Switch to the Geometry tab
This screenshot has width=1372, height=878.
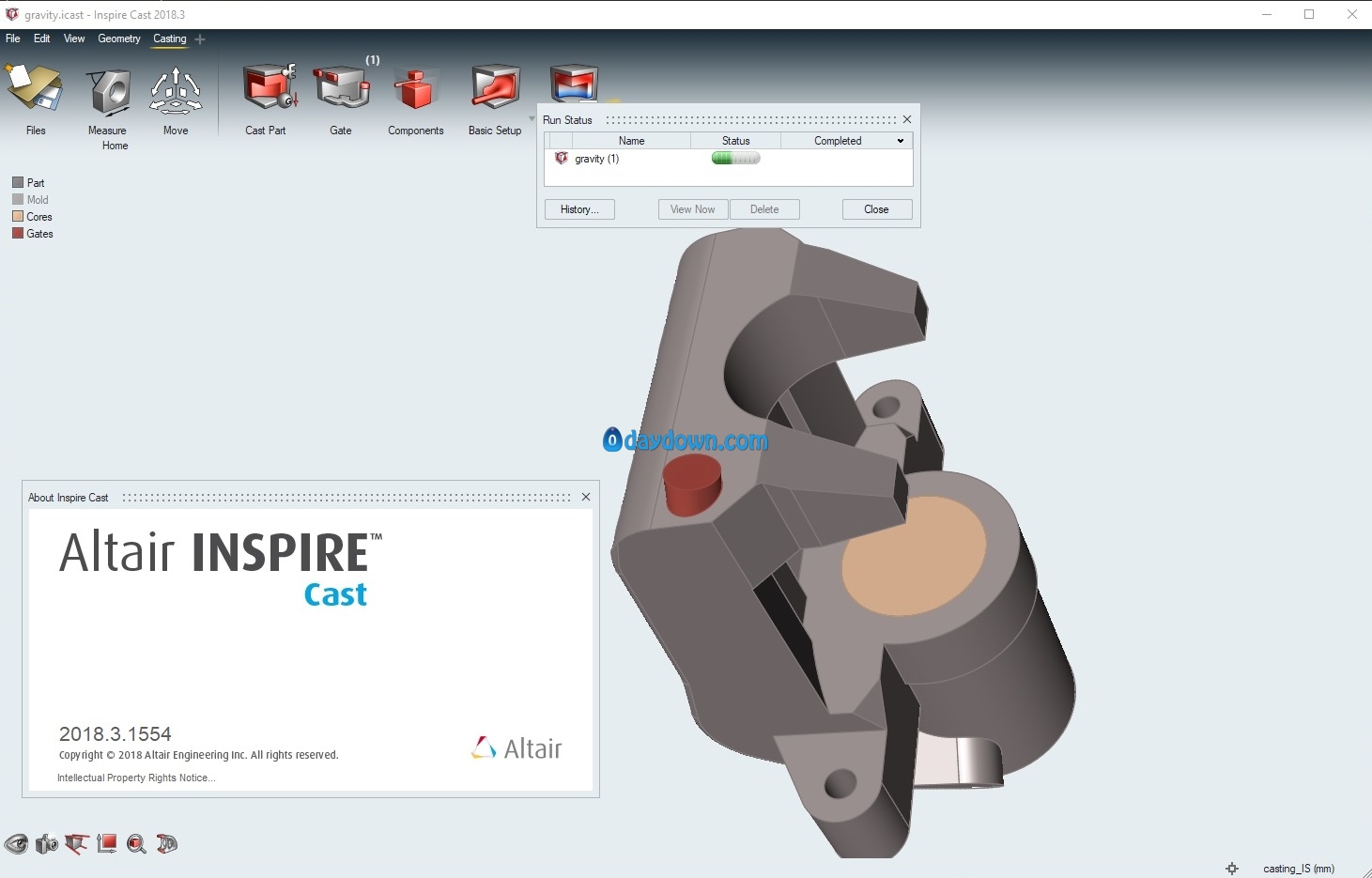click(119, 39)
